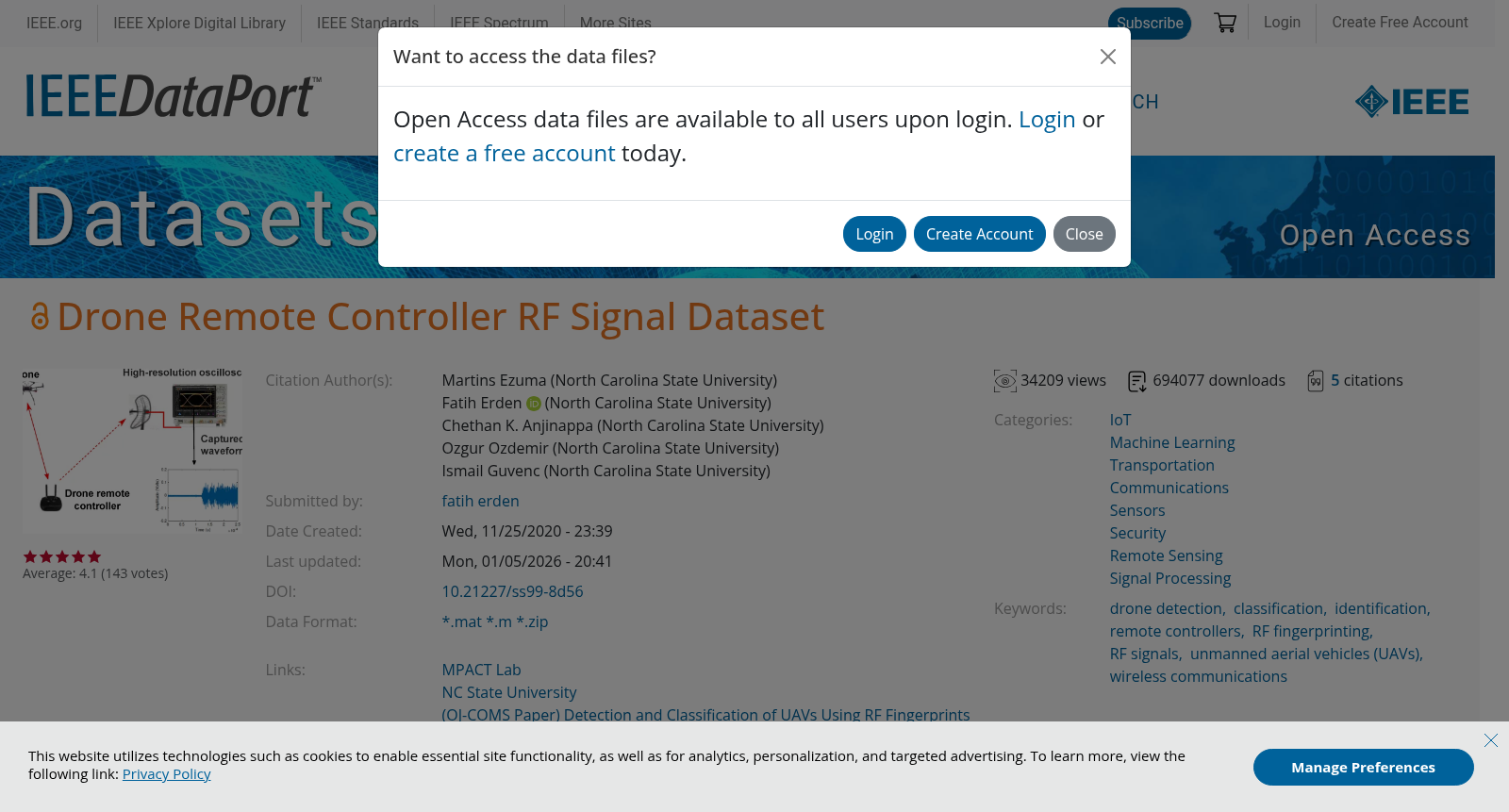Dismiss the cookie banner with X
This screenshot has height=812, width=1509.
(1490, 740)
